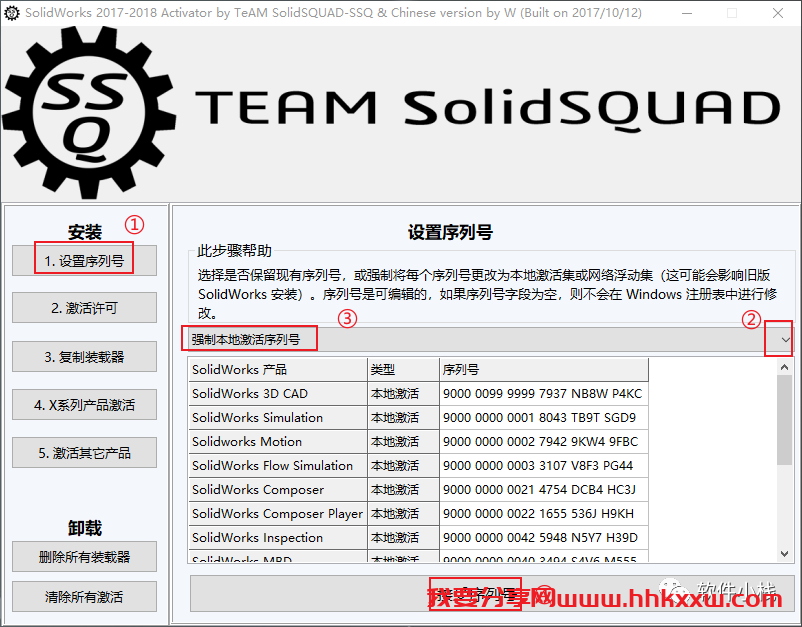Edit serial 9000 0000 0042 5948 N5Y7 H39D

544,538
